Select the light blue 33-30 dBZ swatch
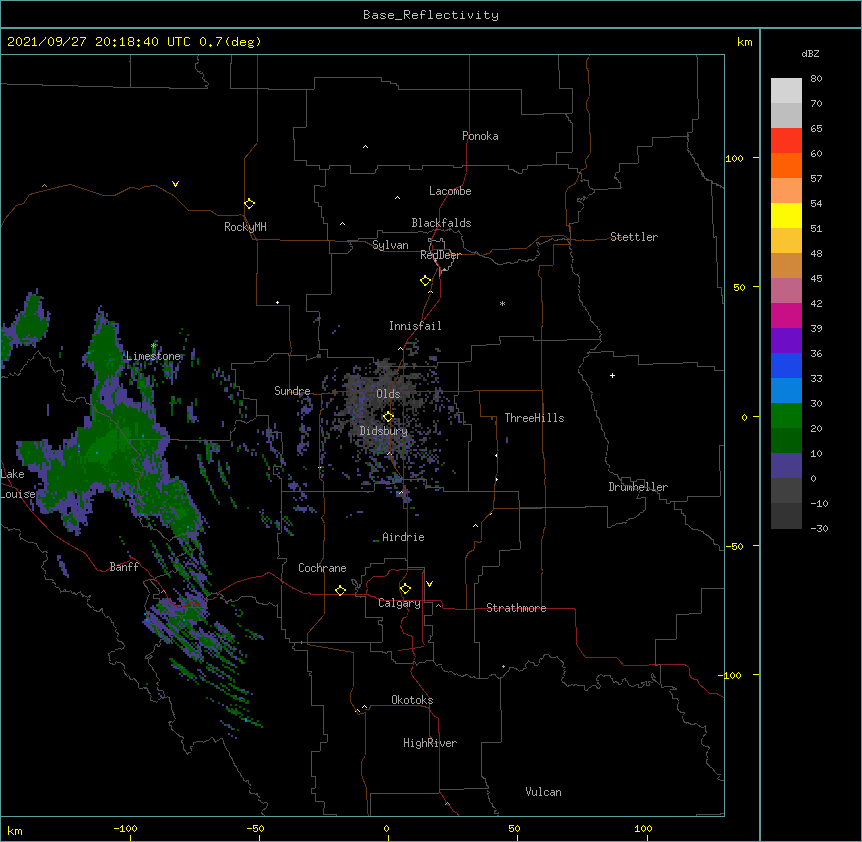This screenshot has width=862, height=842. (786, 391)
